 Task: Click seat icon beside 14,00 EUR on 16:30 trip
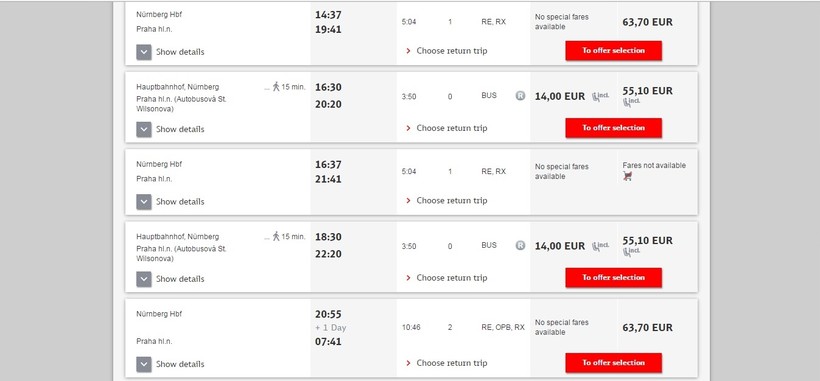600,96
